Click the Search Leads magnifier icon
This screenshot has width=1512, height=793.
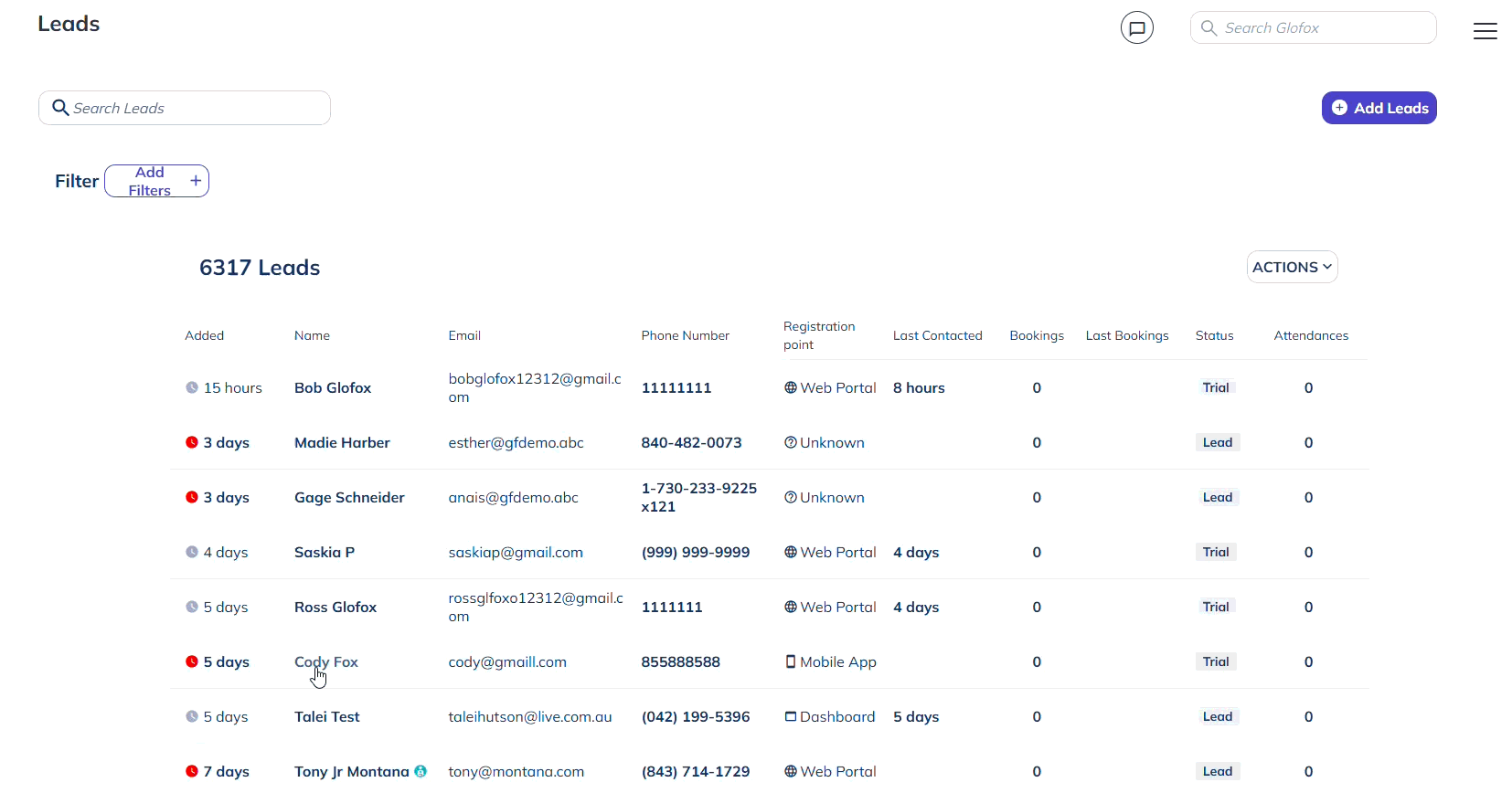click(60, 108)
